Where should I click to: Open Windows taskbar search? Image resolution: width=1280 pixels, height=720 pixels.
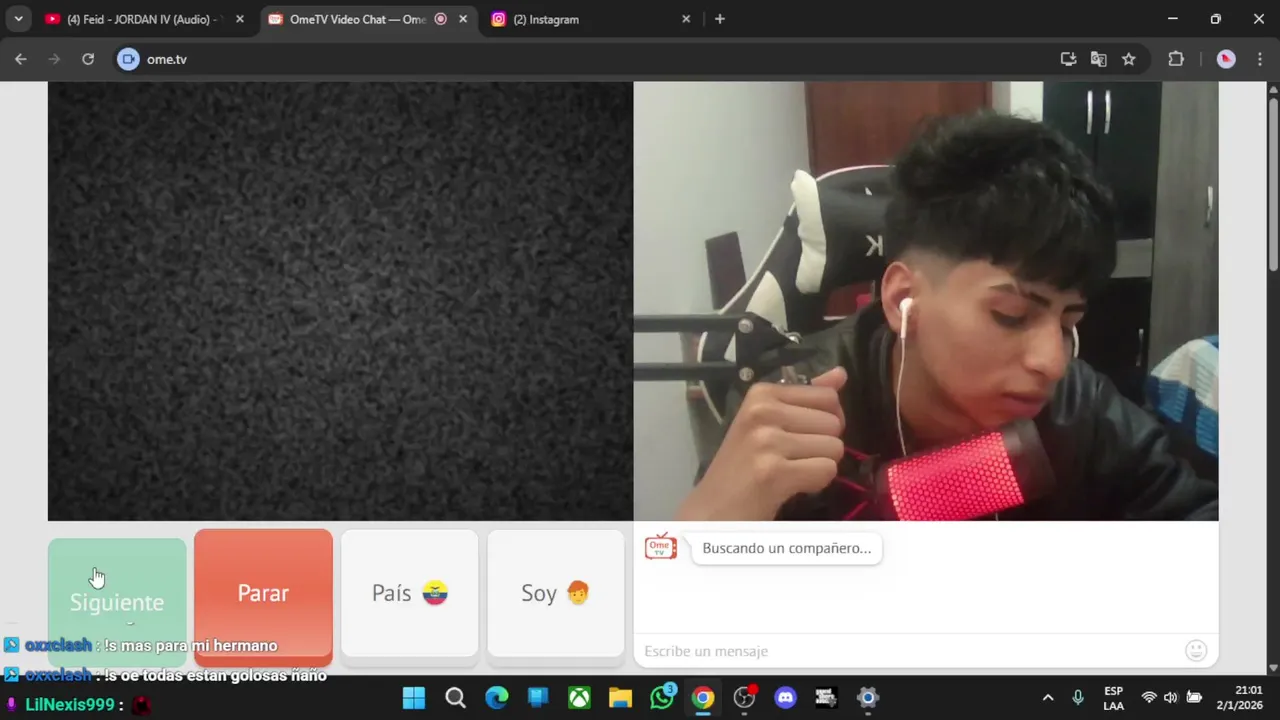[x=455, y=698]
